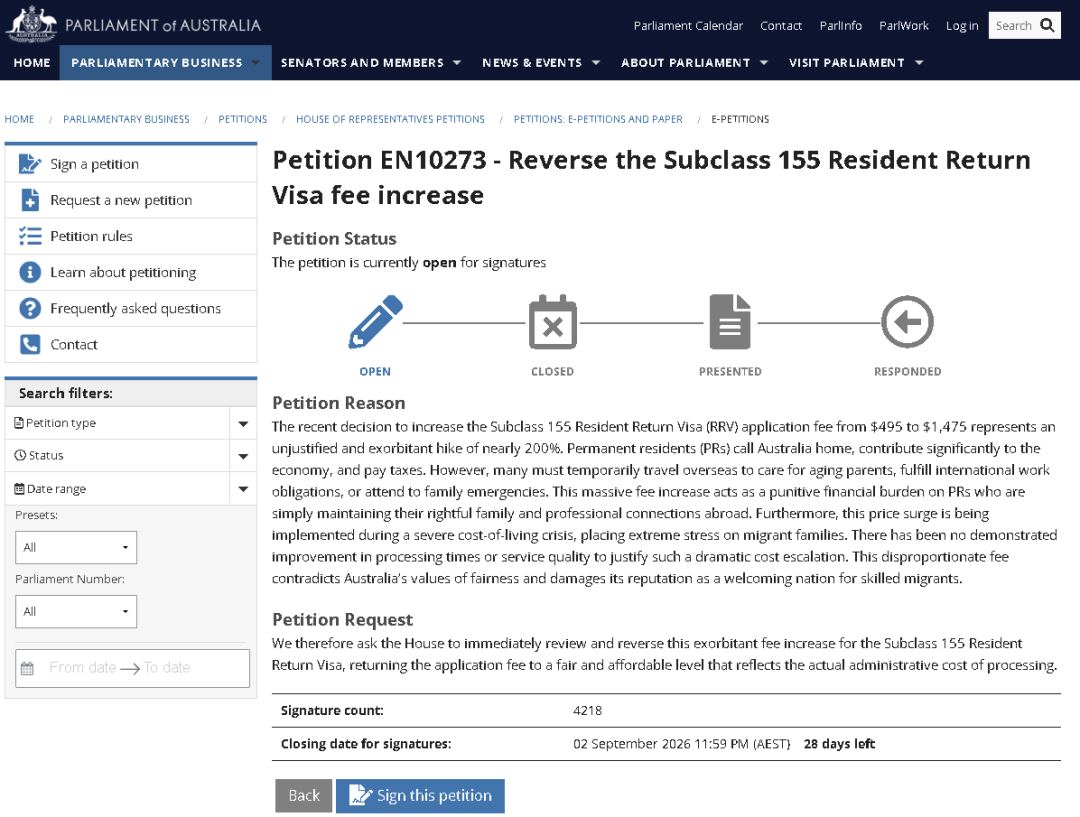Image resolution: width=1080 pixels, height=817 pixels.
Task: Click the Petition EN10273 title heading
Action: (x=651, y=178)
